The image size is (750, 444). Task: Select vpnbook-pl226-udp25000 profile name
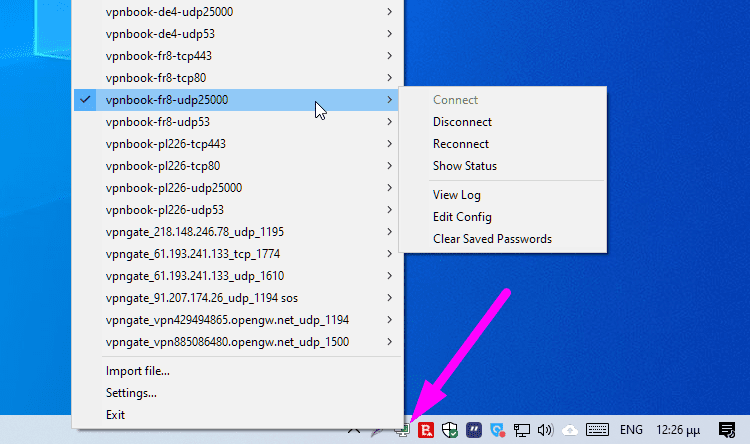click(x=174, y=188)
